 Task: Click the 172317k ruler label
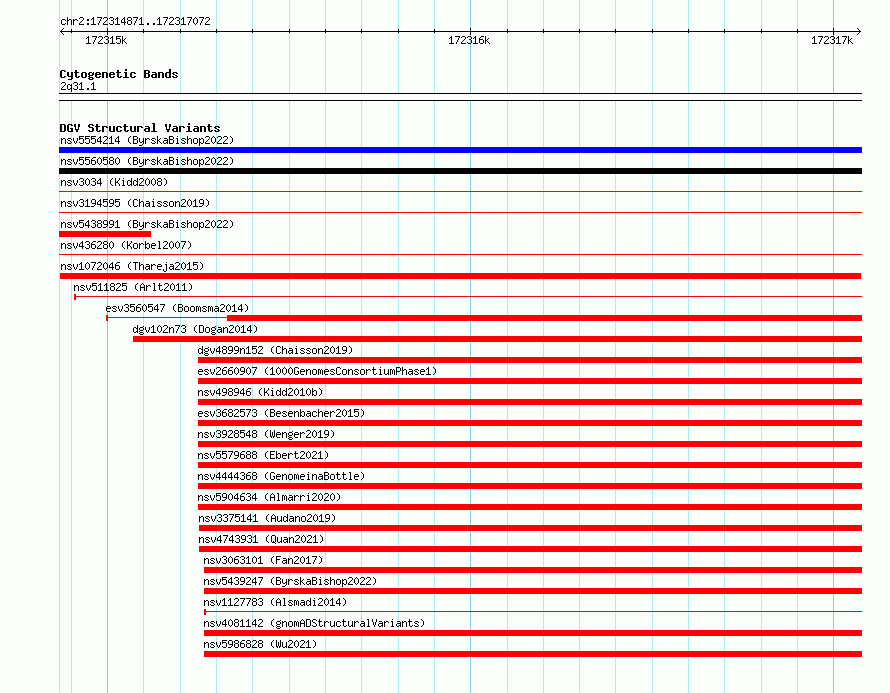pyautogui.click(x=832, y=40)
